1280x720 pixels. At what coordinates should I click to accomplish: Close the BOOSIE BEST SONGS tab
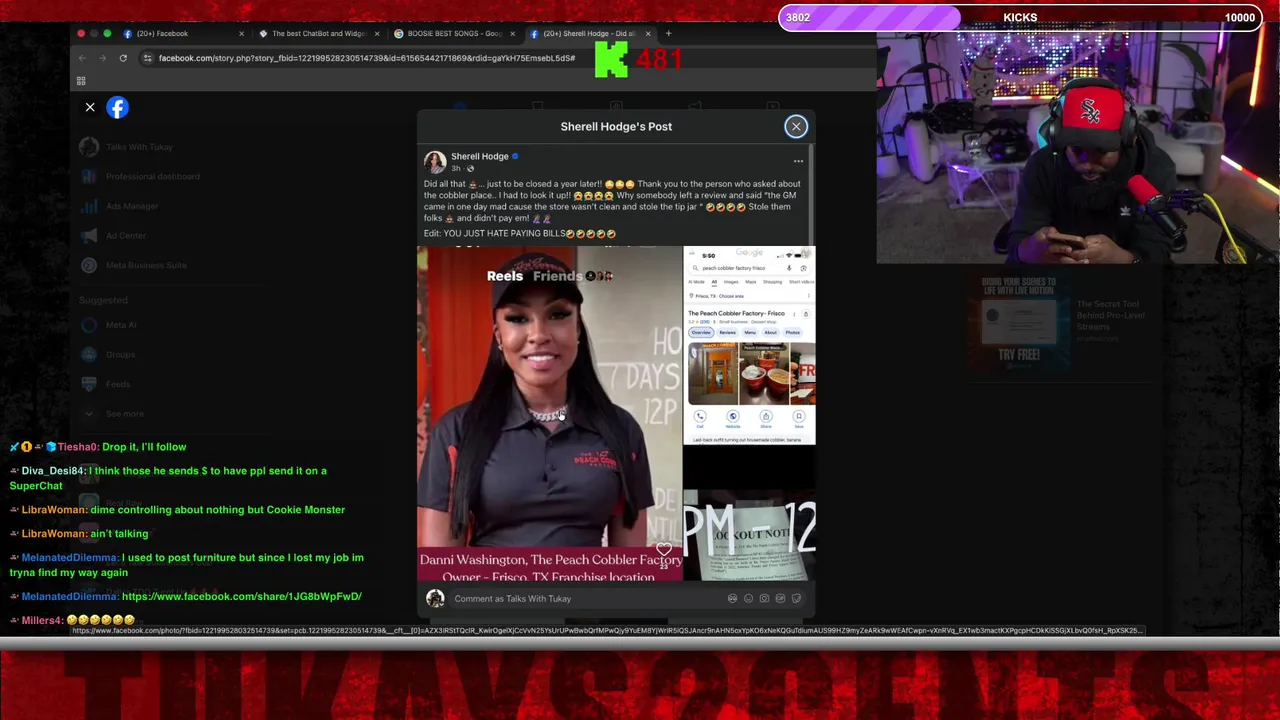pos(512,33)
